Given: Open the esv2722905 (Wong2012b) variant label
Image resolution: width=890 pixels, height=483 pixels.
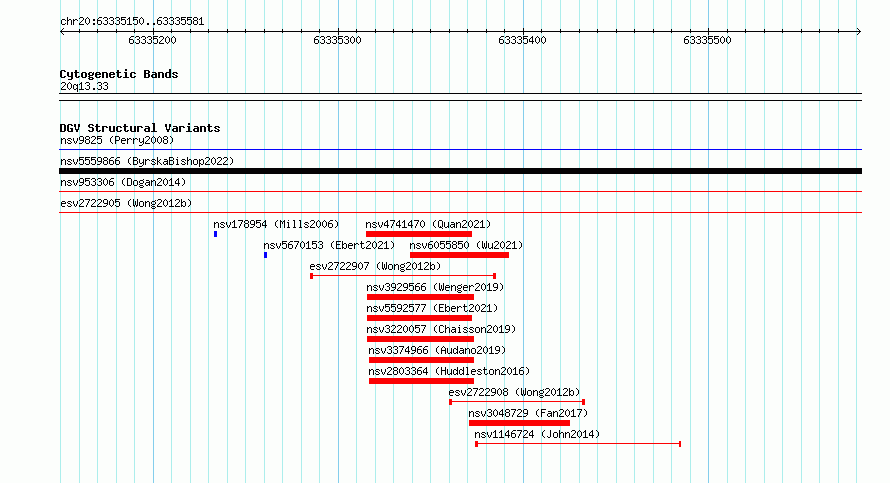Looking at the screenshot, I should click(126, 203).
